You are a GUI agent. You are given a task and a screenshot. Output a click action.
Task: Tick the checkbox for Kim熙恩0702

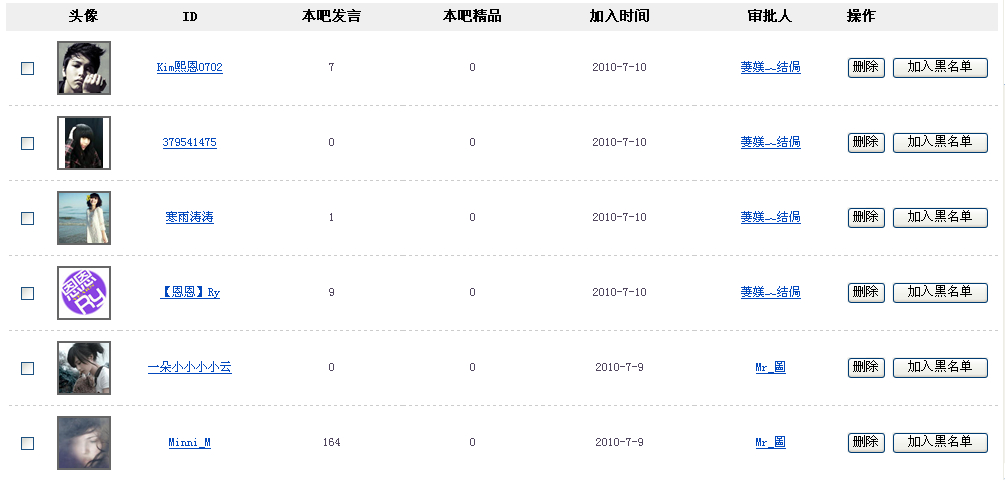(x=28, y=69)
